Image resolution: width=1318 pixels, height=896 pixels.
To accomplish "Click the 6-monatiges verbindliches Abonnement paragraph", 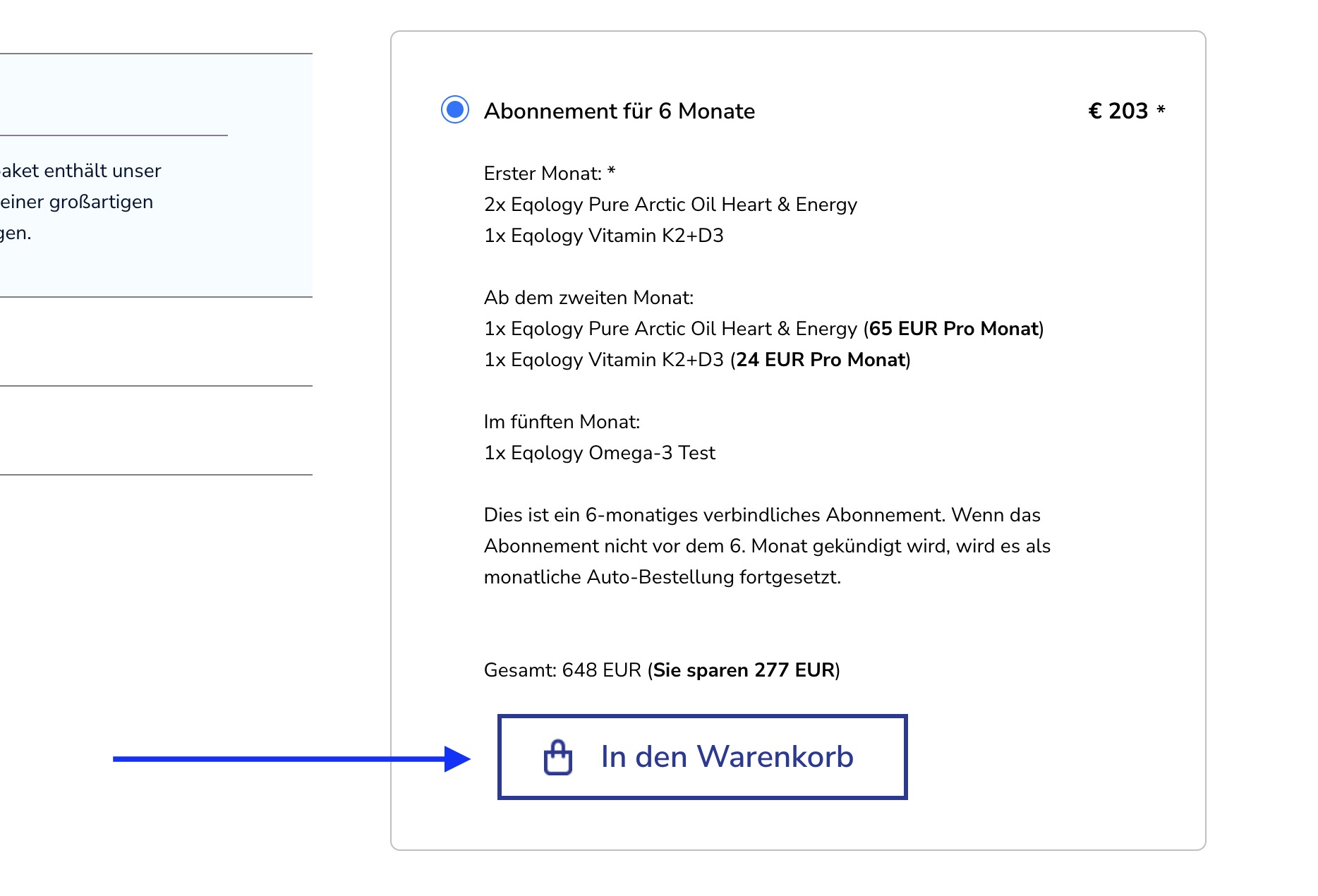I will tap(767, 546).
